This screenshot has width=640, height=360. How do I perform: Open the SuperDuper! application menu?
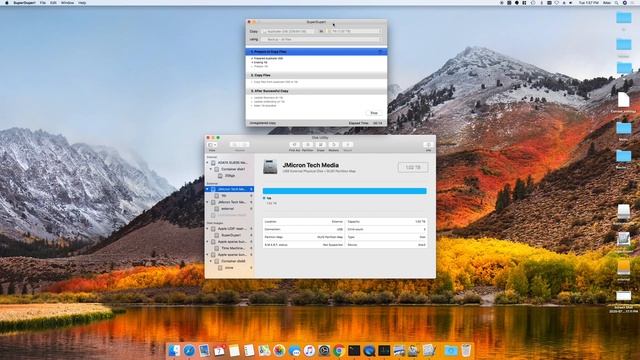[x=24, y=2]
